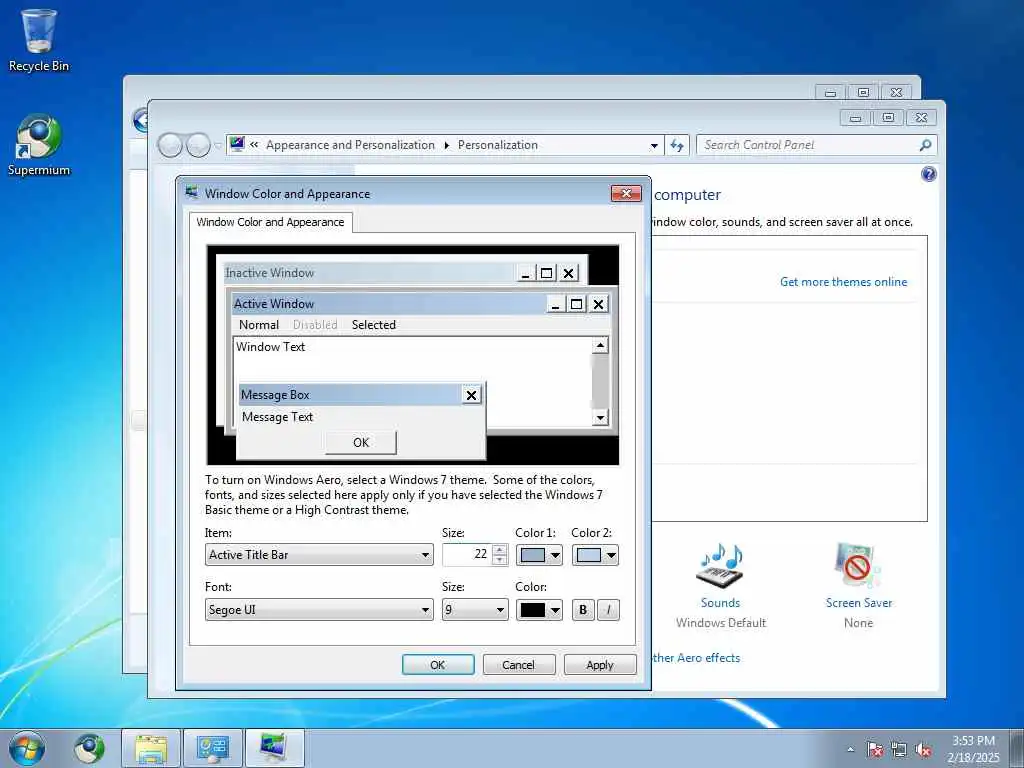The height and width of the screenshot is (768, 1024).
Task: Expand the address bar chevron before Appearance
Action: [254, 145]
